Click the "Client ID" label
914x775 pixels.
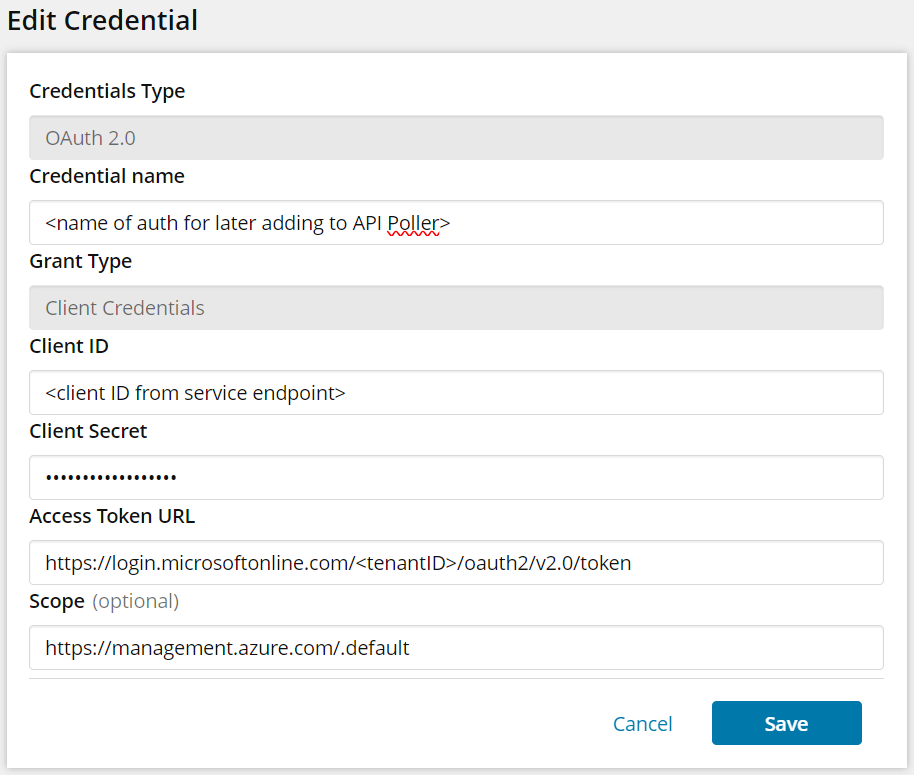tap(69, 346)
